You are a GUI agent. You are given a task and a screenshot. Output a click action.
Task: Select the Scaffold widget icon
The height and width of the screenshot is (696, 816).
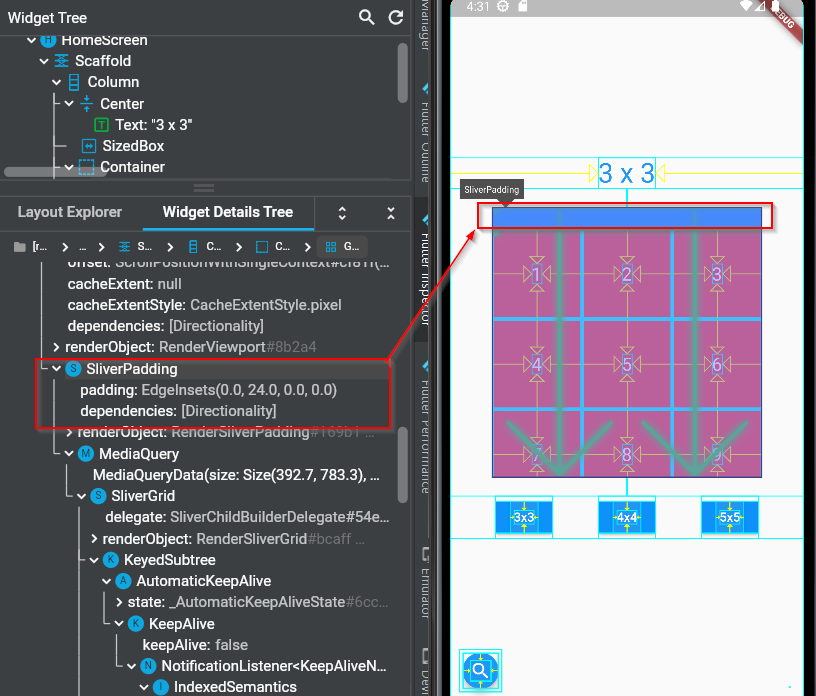tap(61, 61)
